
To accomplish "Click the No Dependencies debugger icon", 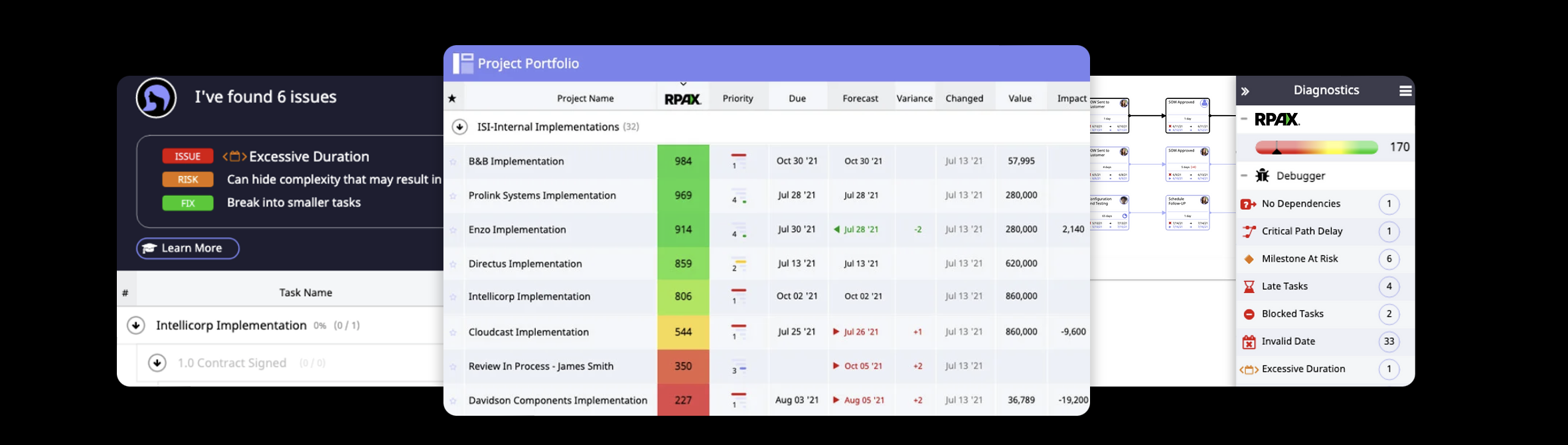I will [x=1248, y=204].
